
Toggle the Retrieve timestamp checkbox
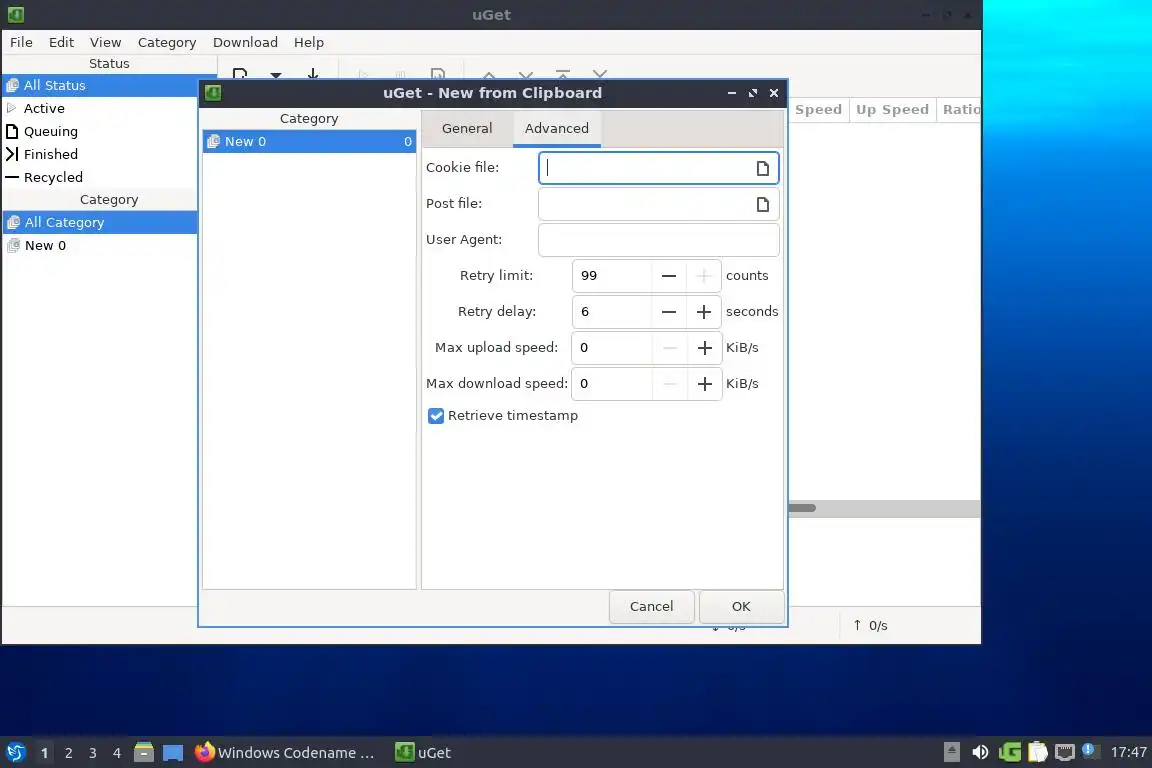tap(436, 416)
